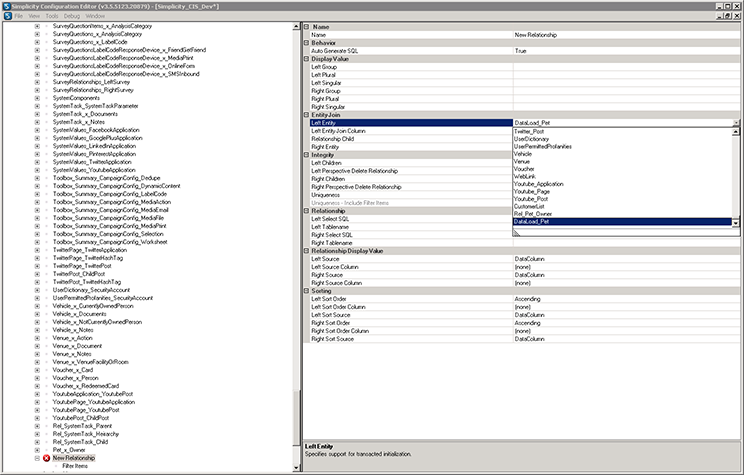
Task: Expand the Pet_x_Owner tree node
Action: tap(37, 450)
